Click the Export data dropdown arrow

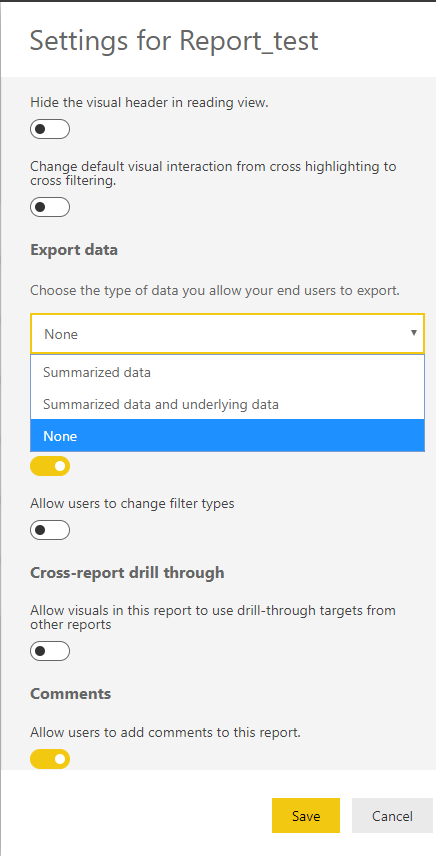(x=414, y=333)
